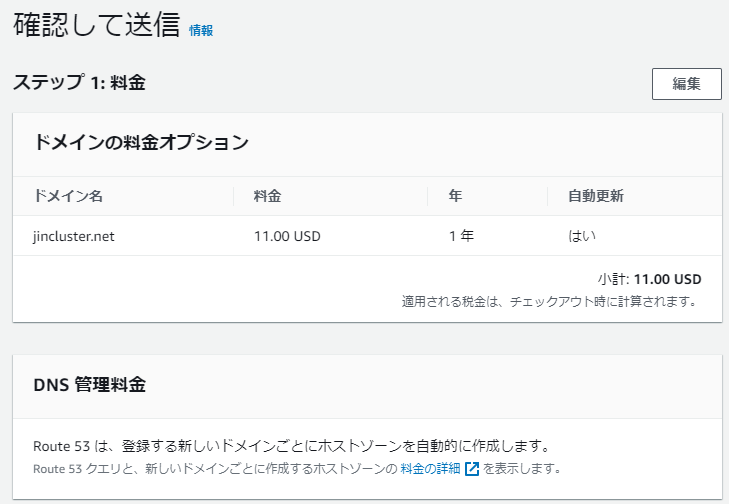The height and width of the screenshot is (504, 729).
Task: Click the tax note below the subtotal
Action: coord(549,300)
